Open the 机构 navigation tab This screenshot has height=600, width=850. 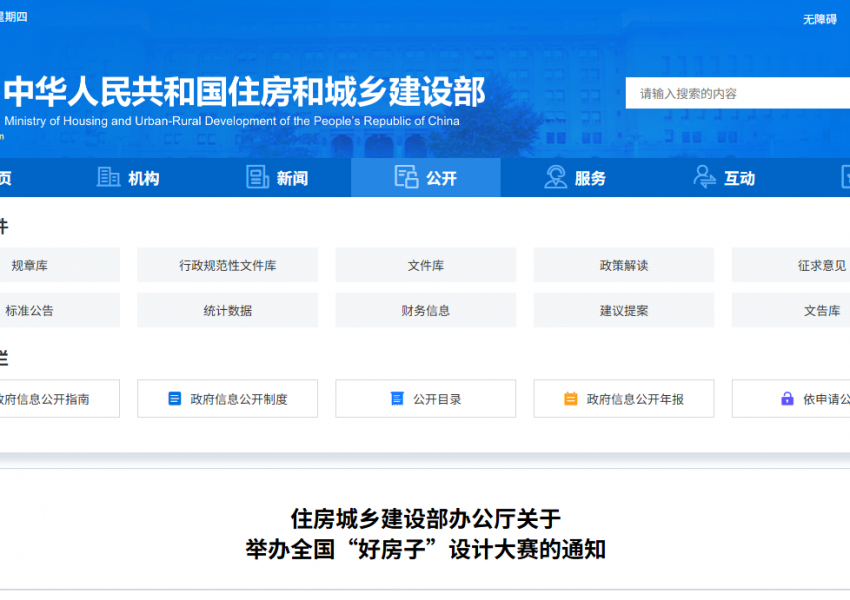128,177
